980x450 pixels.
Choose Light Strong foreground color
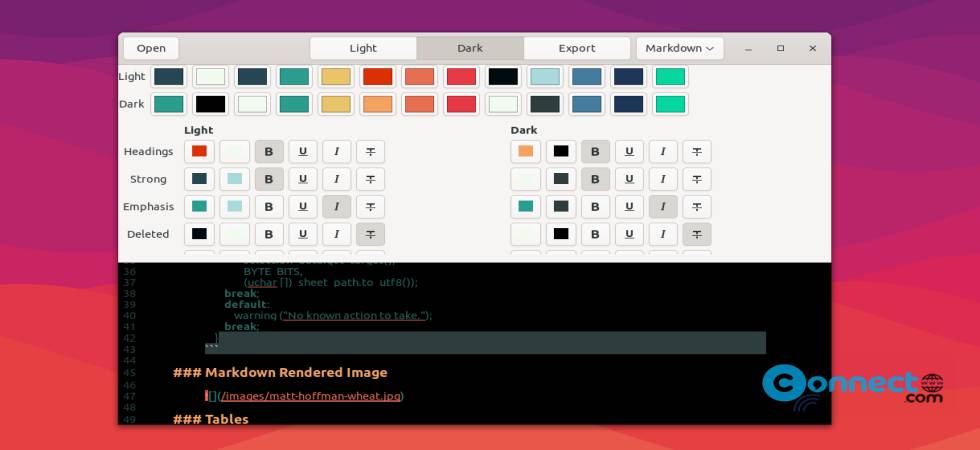(199, 179)
